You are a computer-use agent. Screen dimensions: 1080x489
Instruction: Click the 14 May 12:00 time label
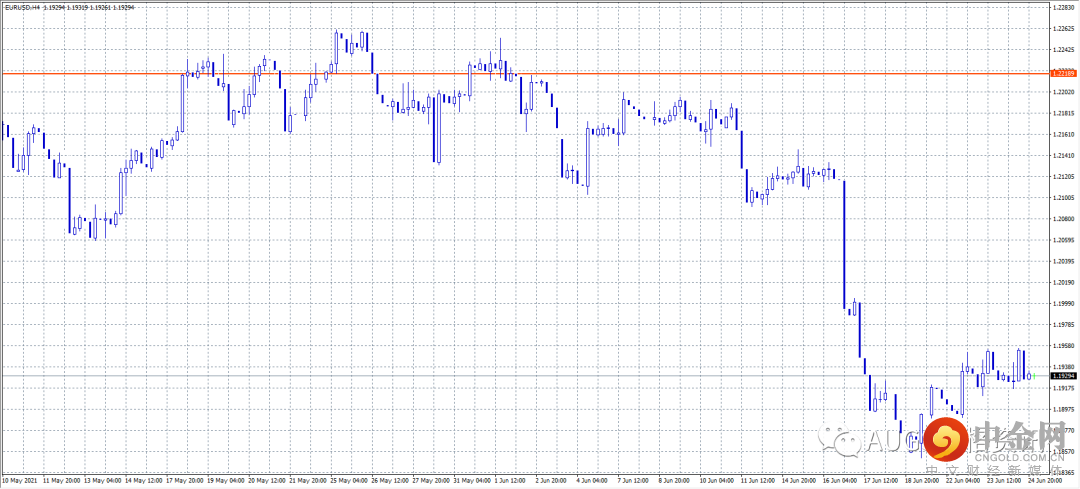[x=145, y=480]
